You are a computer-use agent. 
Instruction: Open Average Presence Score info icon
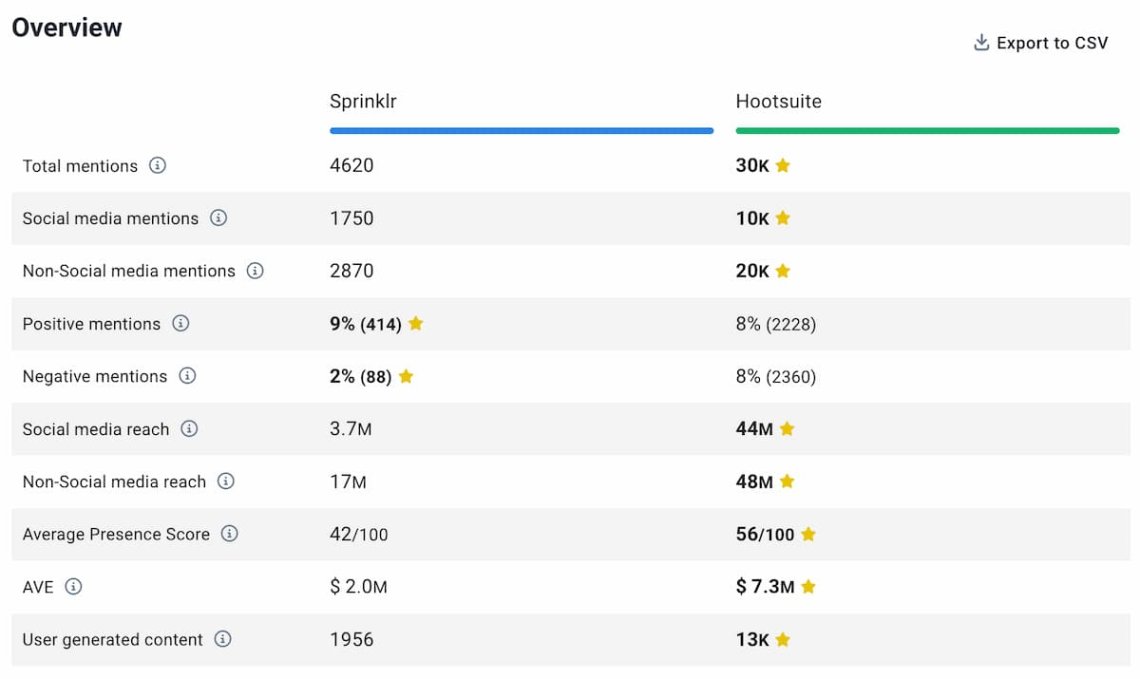229,534
